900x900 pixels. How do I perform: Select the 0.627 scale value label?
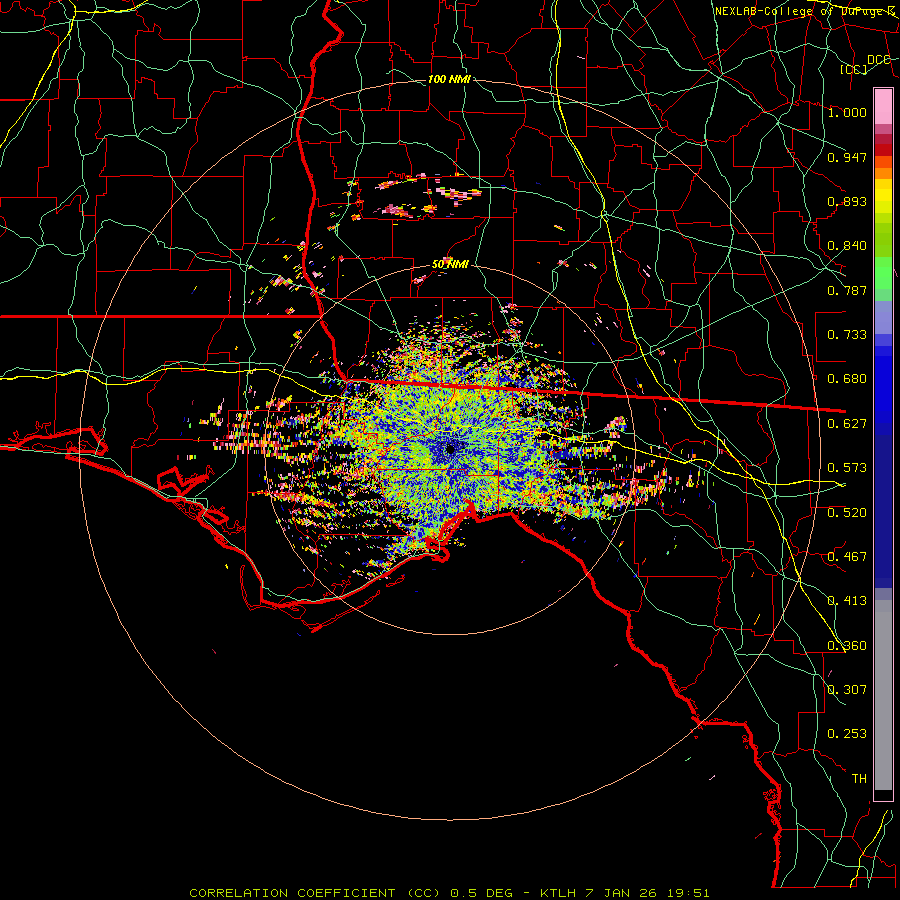(847, 424)
